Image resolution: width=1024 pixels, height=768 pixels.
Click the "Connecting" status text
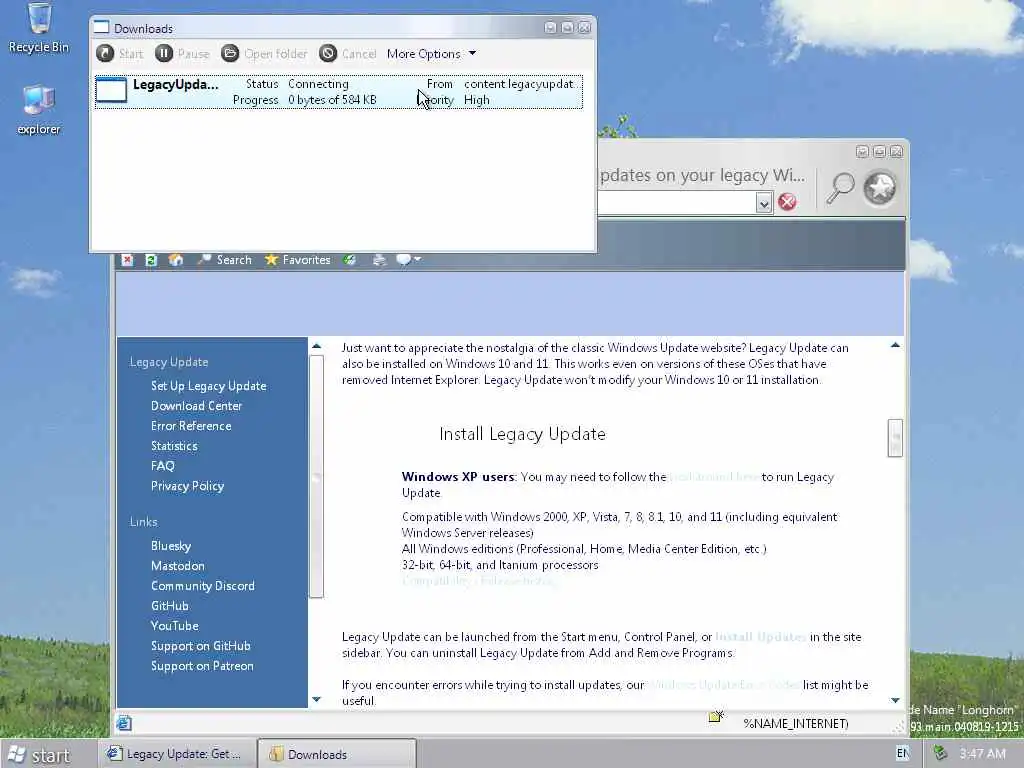click(x=318, y=84)
